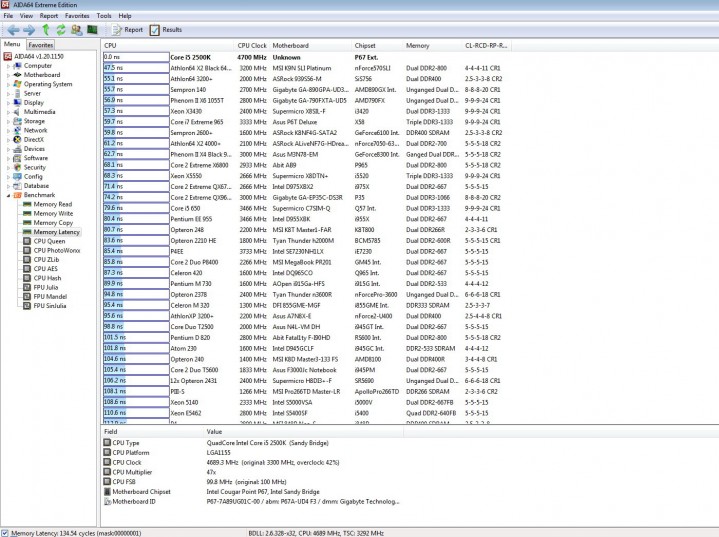
Task: Open the Tools menu
Action: coord(104,16)
